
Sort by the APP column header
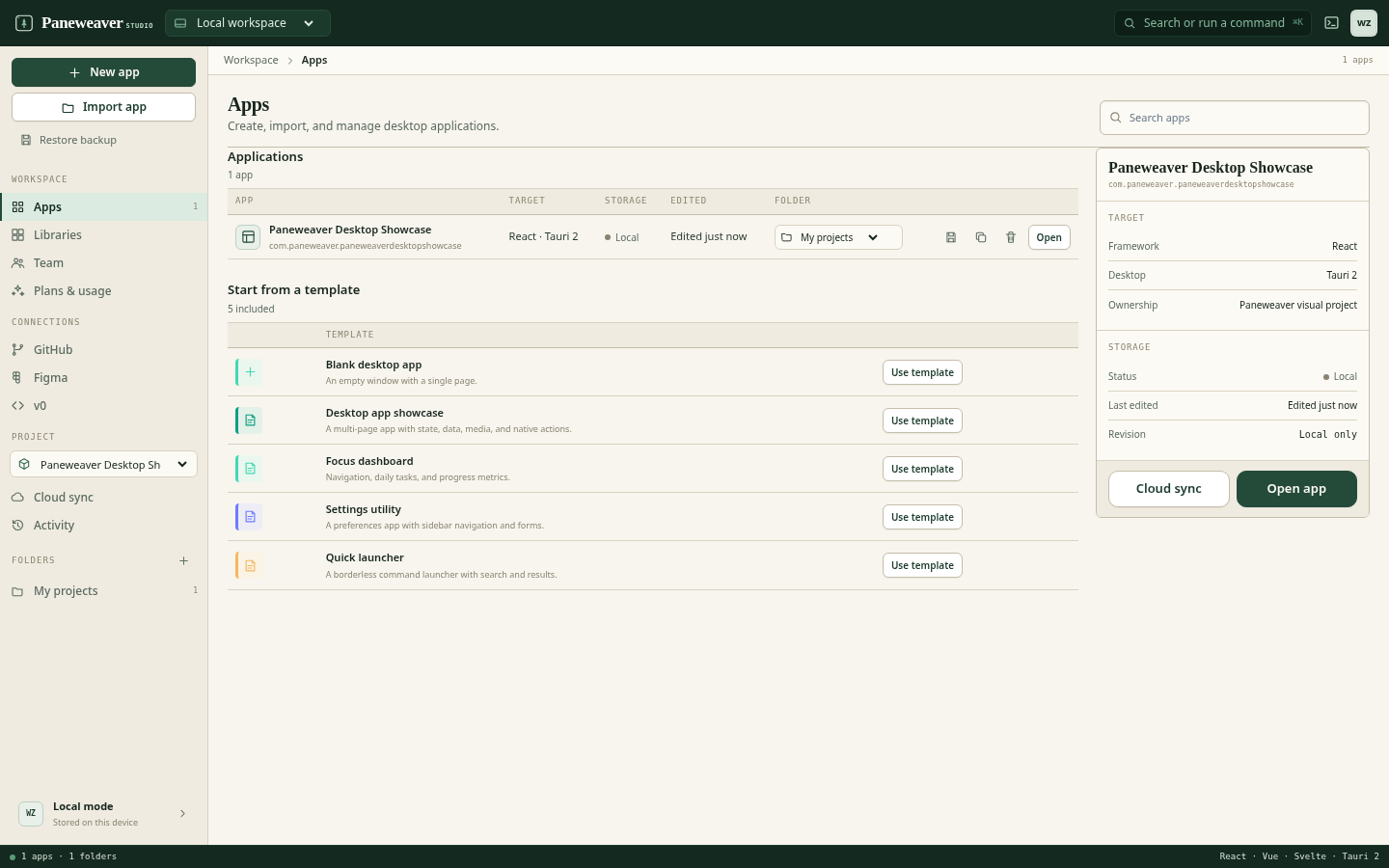tap(244, 201)
